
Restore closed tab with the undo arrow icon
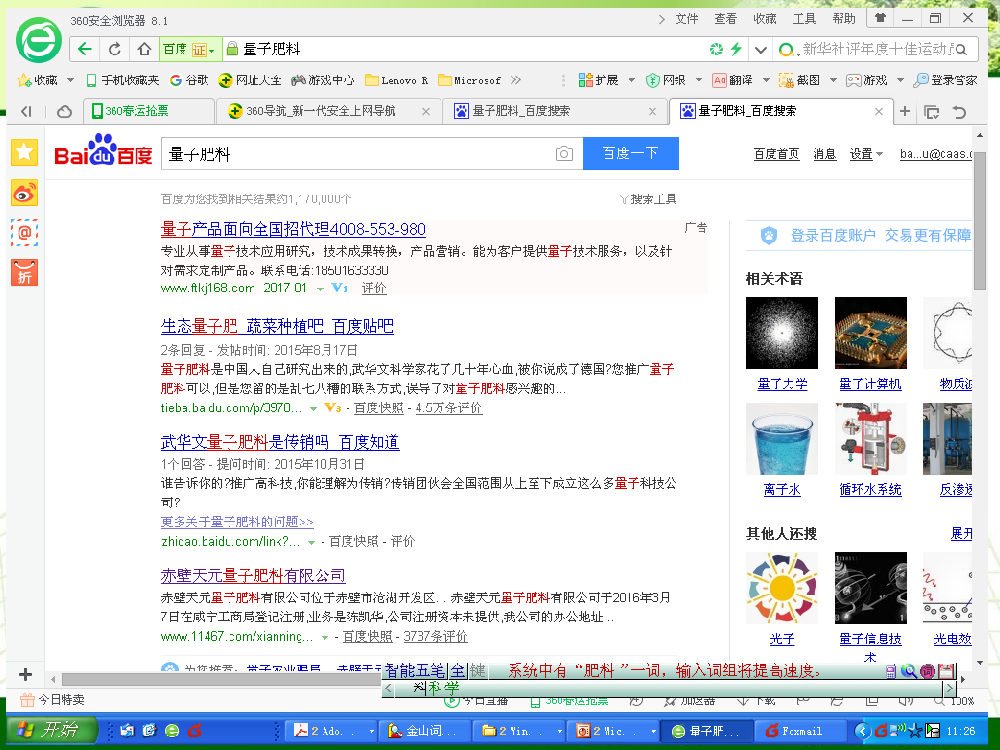[x=959, y=112]
